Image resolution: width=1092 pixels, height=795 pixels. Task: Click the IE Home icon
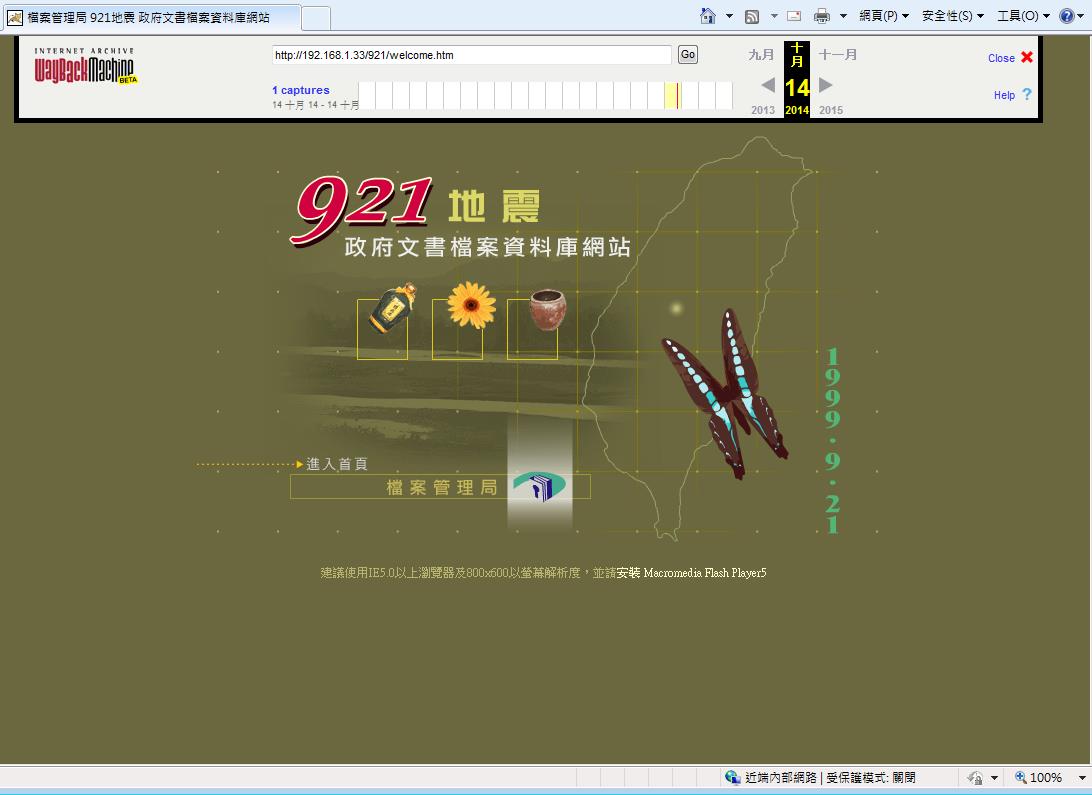708,16
